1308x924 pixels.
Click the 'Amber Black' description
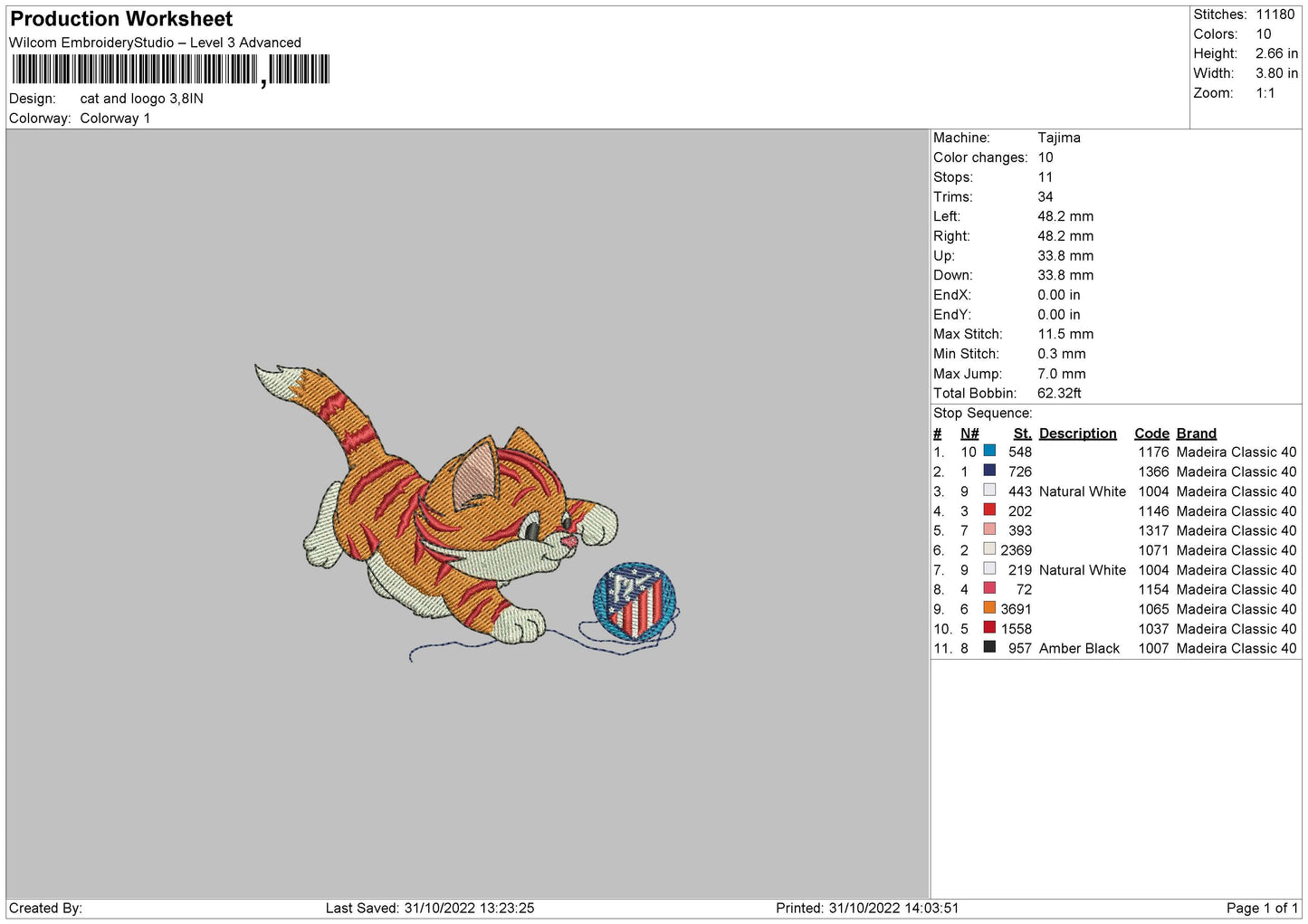(x=1079, y=649)
